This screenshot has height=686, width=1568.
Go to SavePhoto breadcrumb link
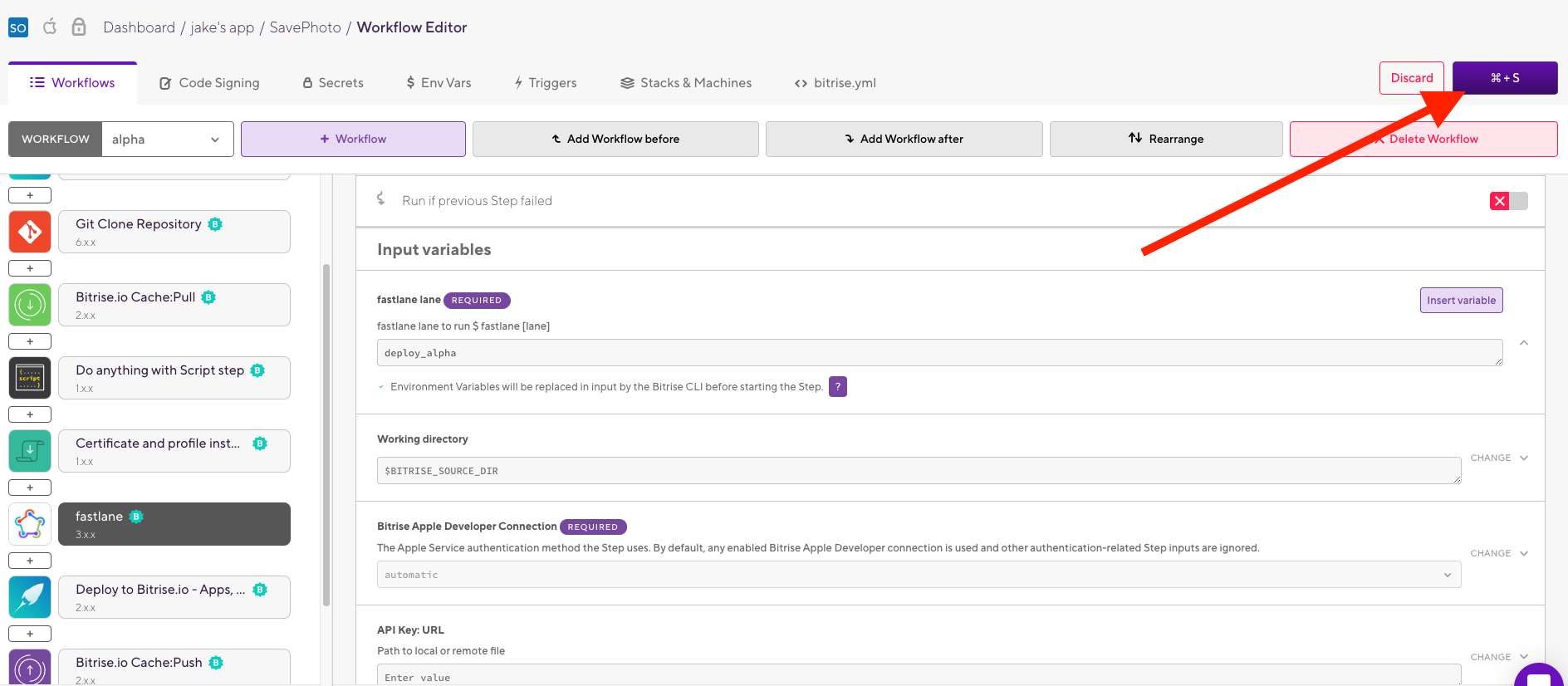click(305, 27)
